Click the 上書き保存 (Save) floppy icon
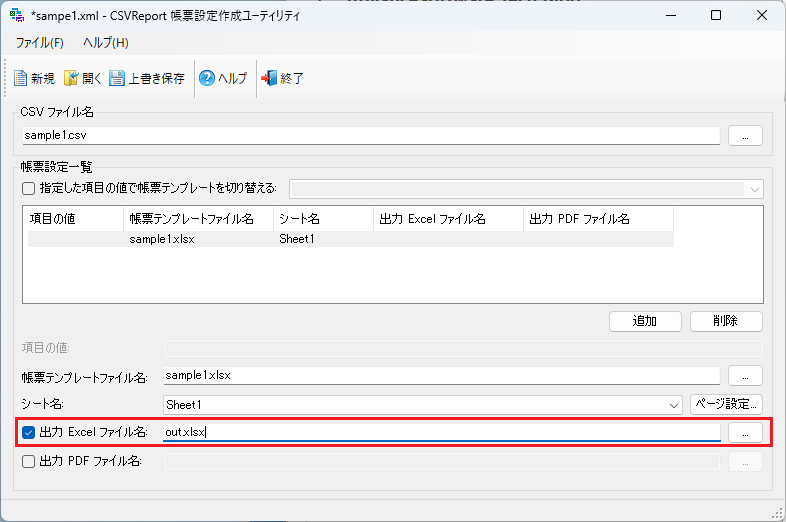This screenshot has width=786, height=522. [x=117, y=78]
